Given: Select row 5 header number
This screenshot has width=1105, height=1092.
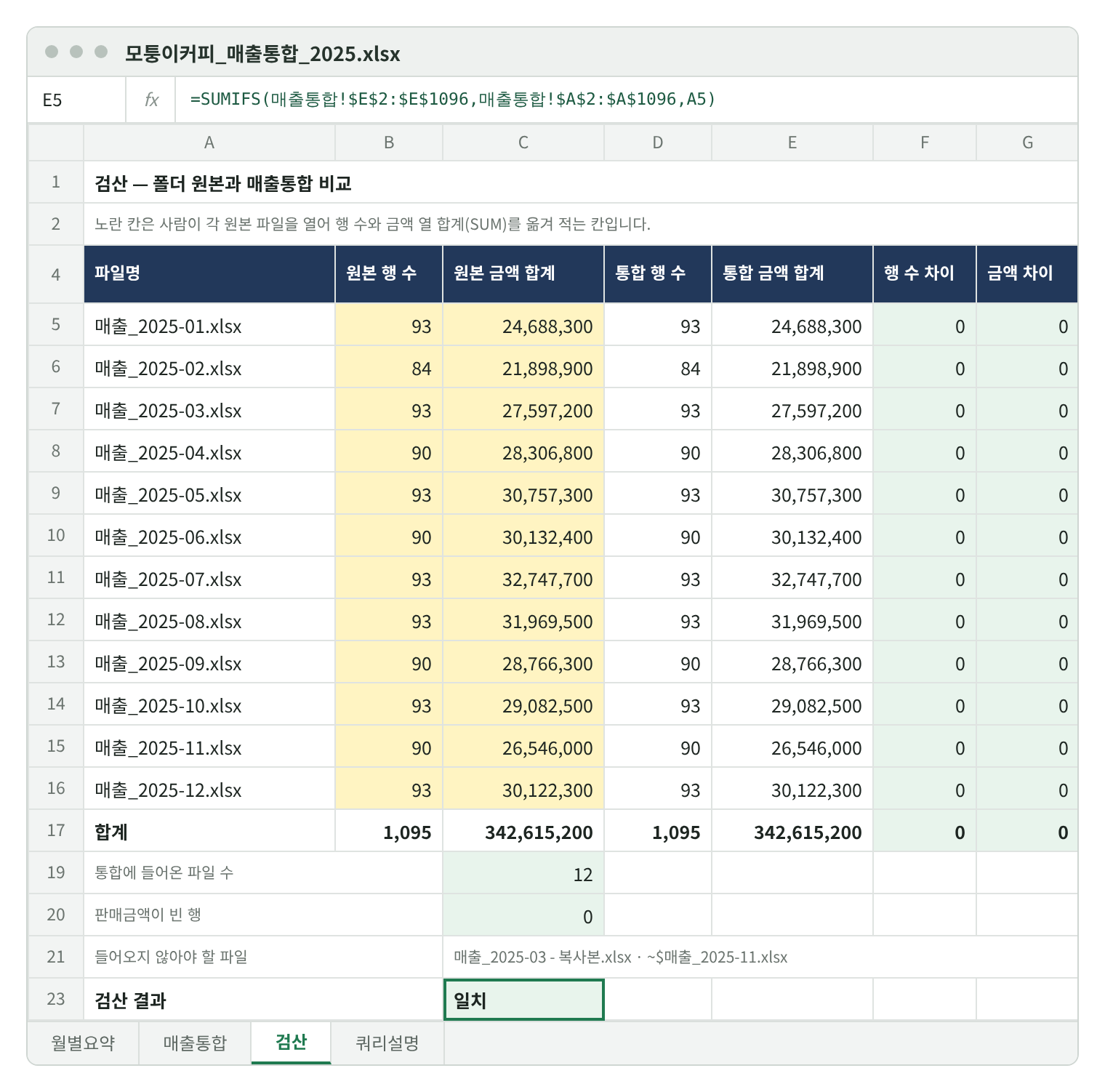Looking at the screenshot, I should pyautogui.click(x=56, y=324).
